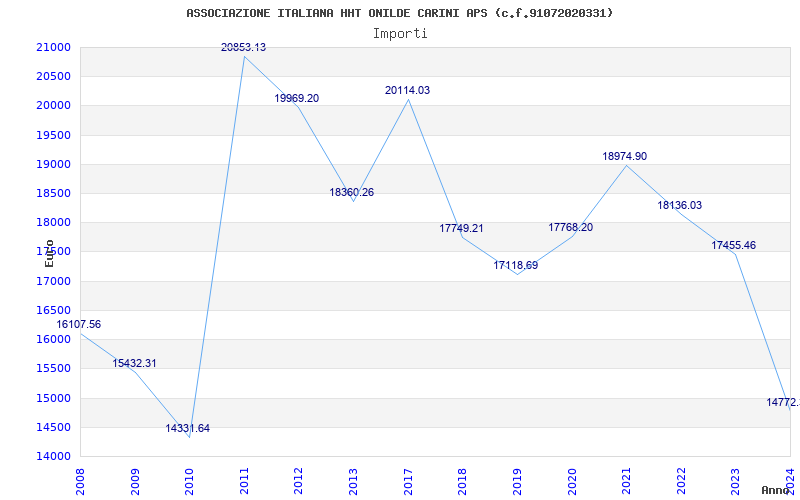Select data label 17749.21
800x500 pixels.
(461, 228)
